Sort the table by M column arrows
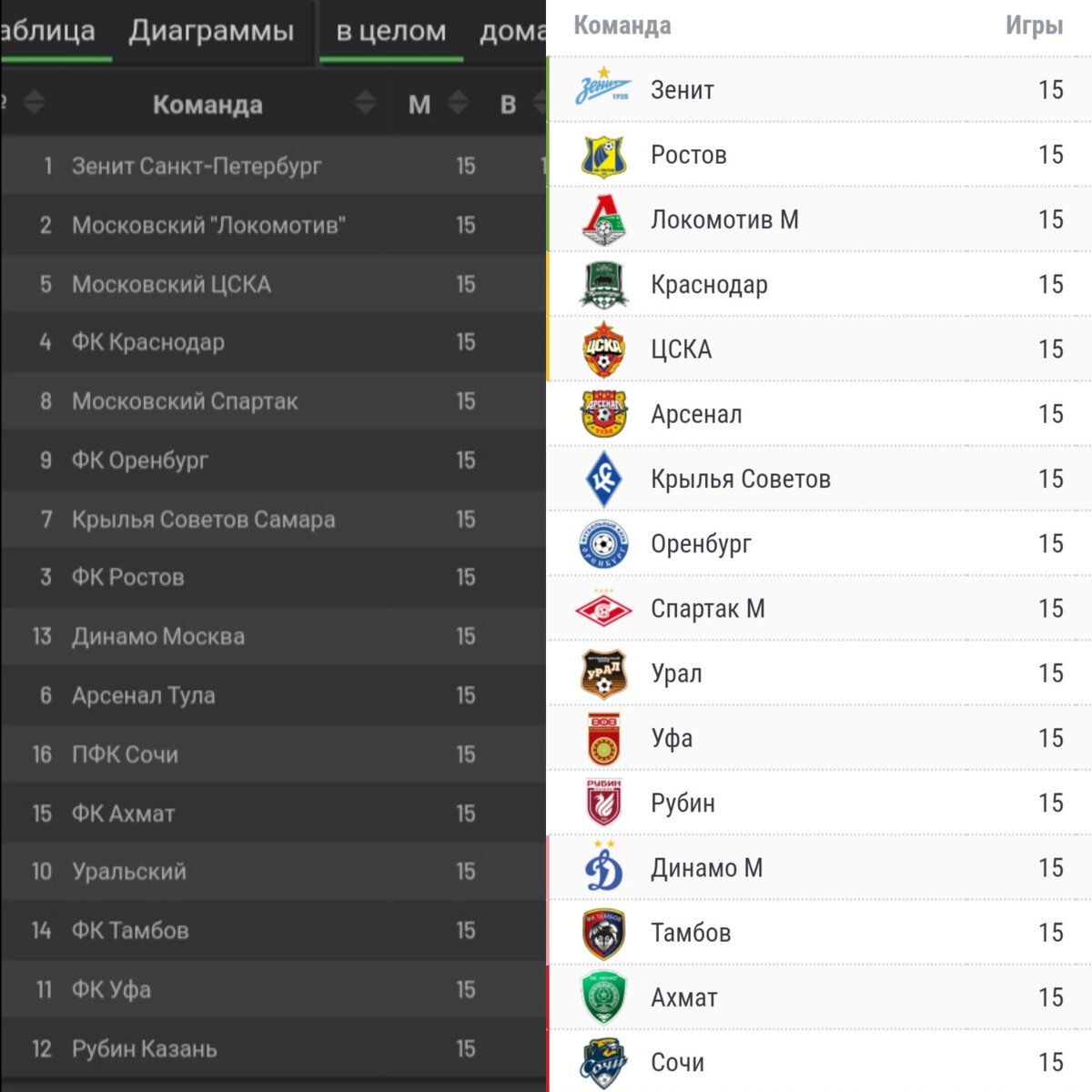Image resolution: width=1092 pixels, height=1092 pixels. pyautogui.click(x=459, y=103)
